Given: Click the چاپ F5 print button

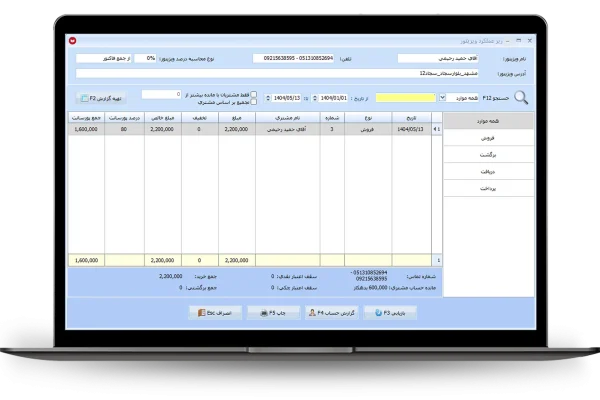Looking at the screenshot, I should (x=273, y=313).
